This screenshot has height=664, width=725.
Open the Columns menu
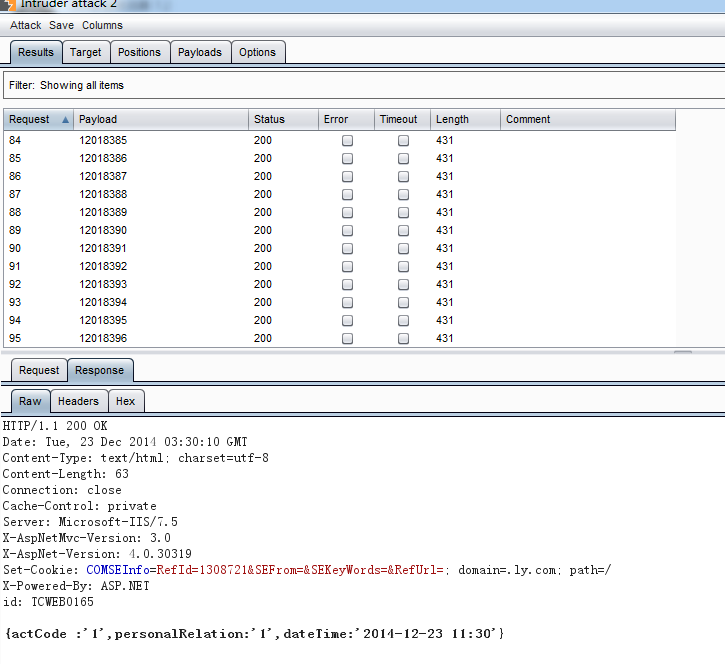[x=102, y=25]
